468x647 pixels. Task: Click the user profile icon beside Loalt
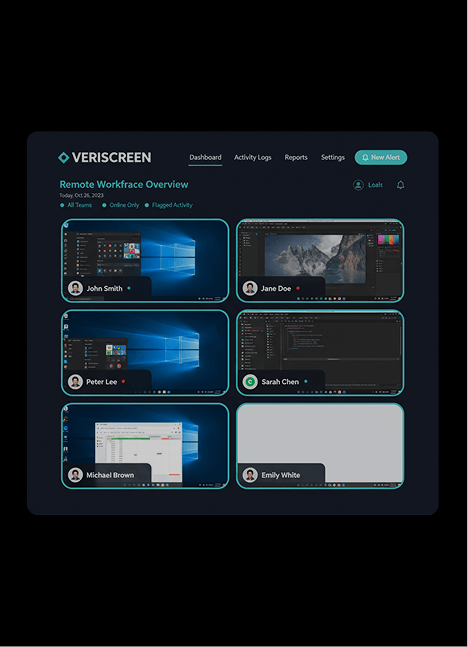coord(358,185)
